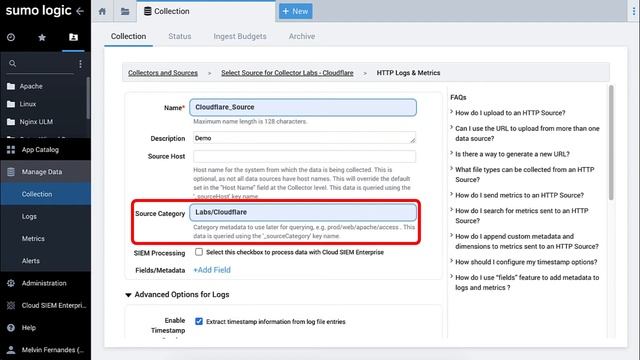Select the personal folder icon tab

tap(73, 38)
